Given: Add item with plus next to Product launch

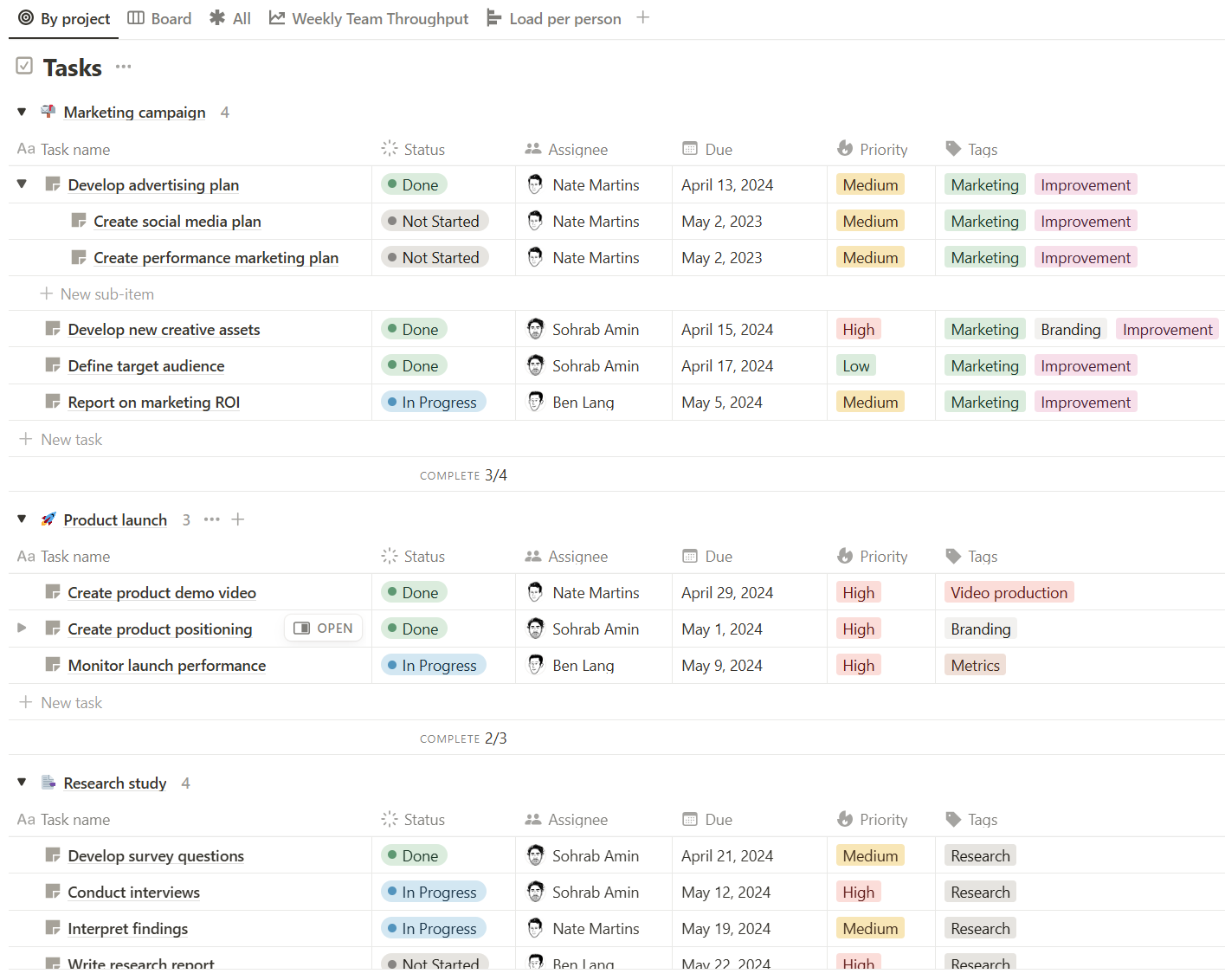Looking at the screenshot, I should coord(238,519).
